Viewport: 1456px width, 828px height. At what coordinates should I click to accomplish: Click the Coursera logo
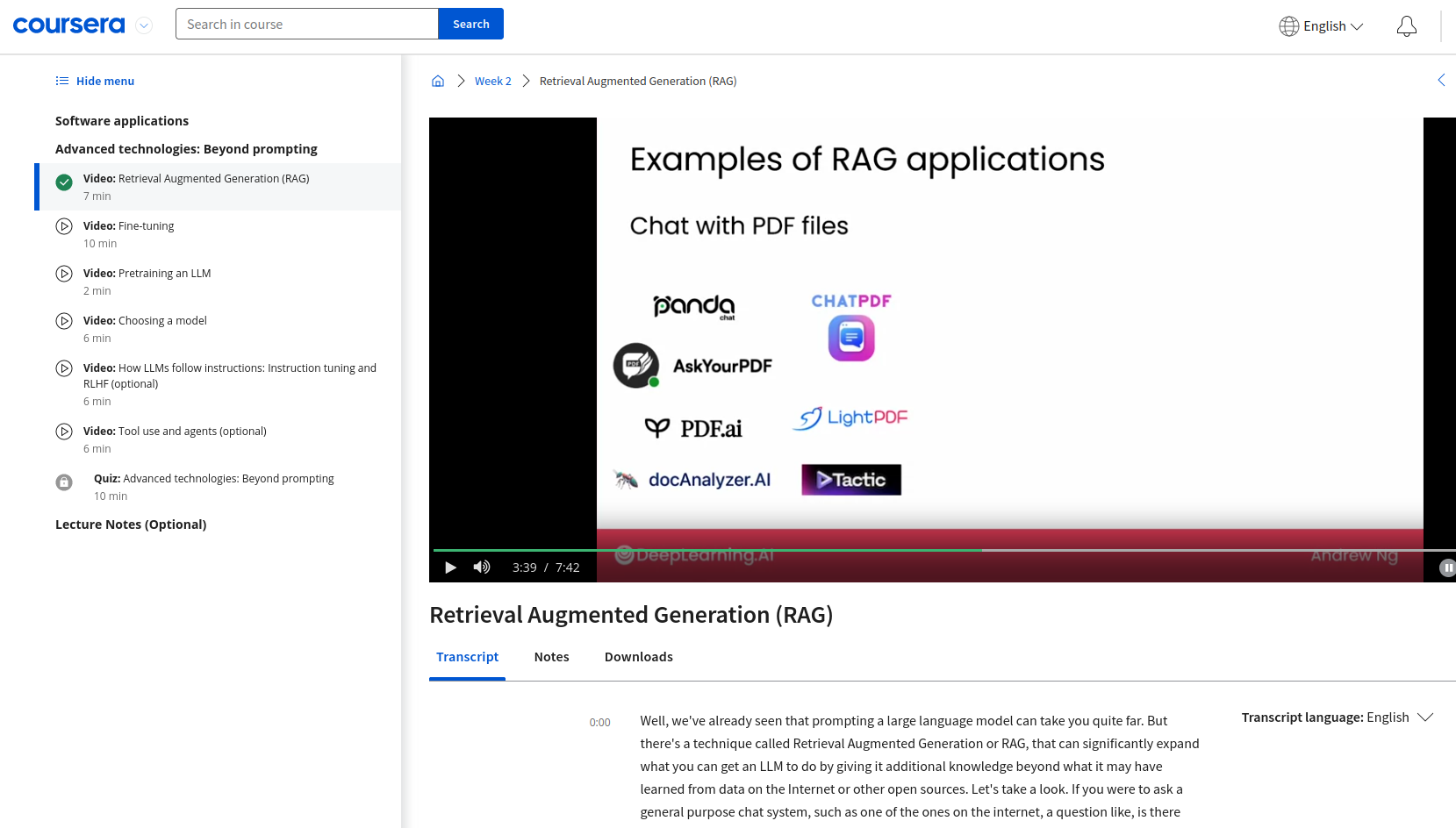(68, 25)
